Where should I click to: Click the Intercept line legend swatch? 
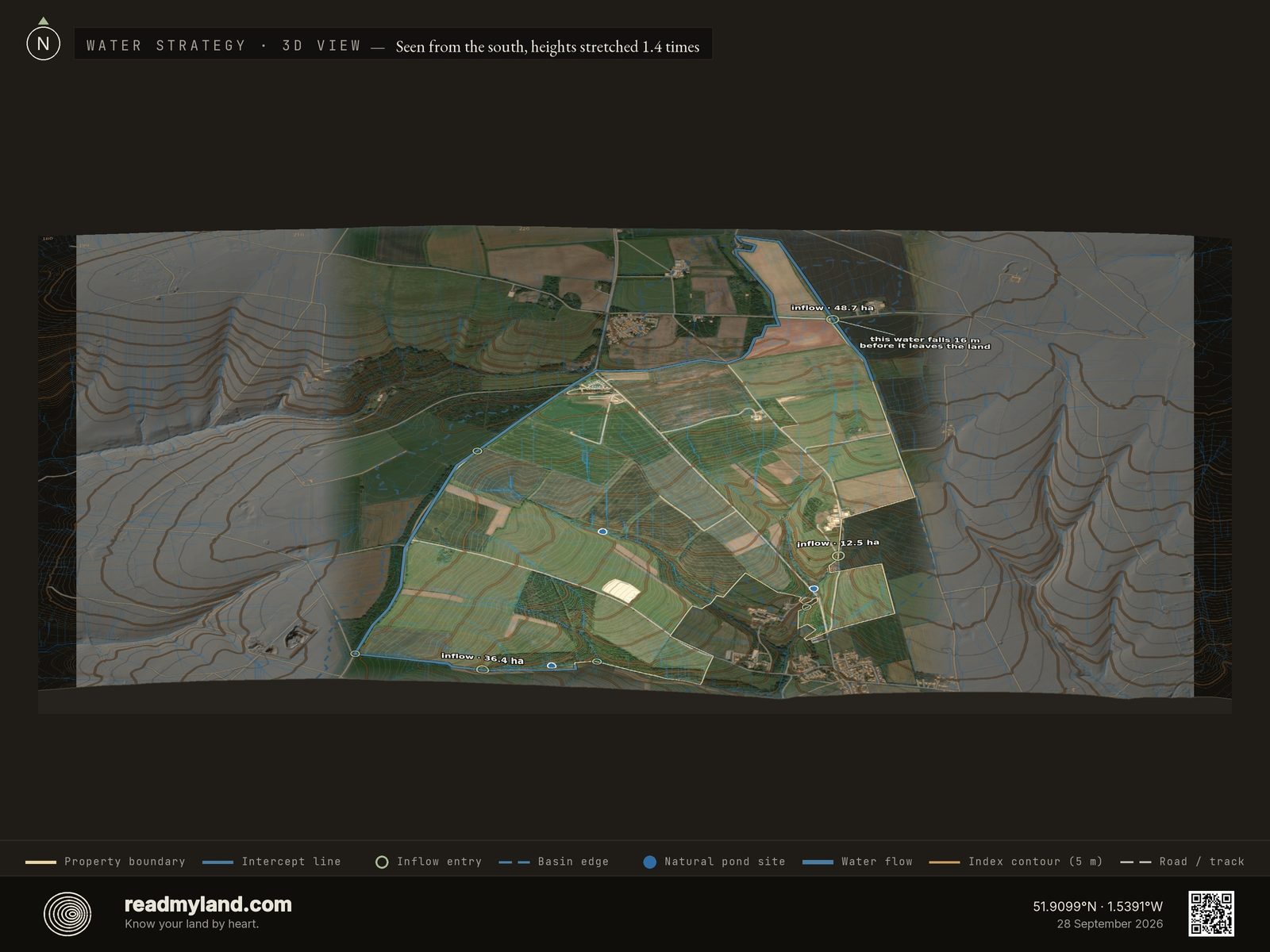pyautogui.click(x=217, y=862)
